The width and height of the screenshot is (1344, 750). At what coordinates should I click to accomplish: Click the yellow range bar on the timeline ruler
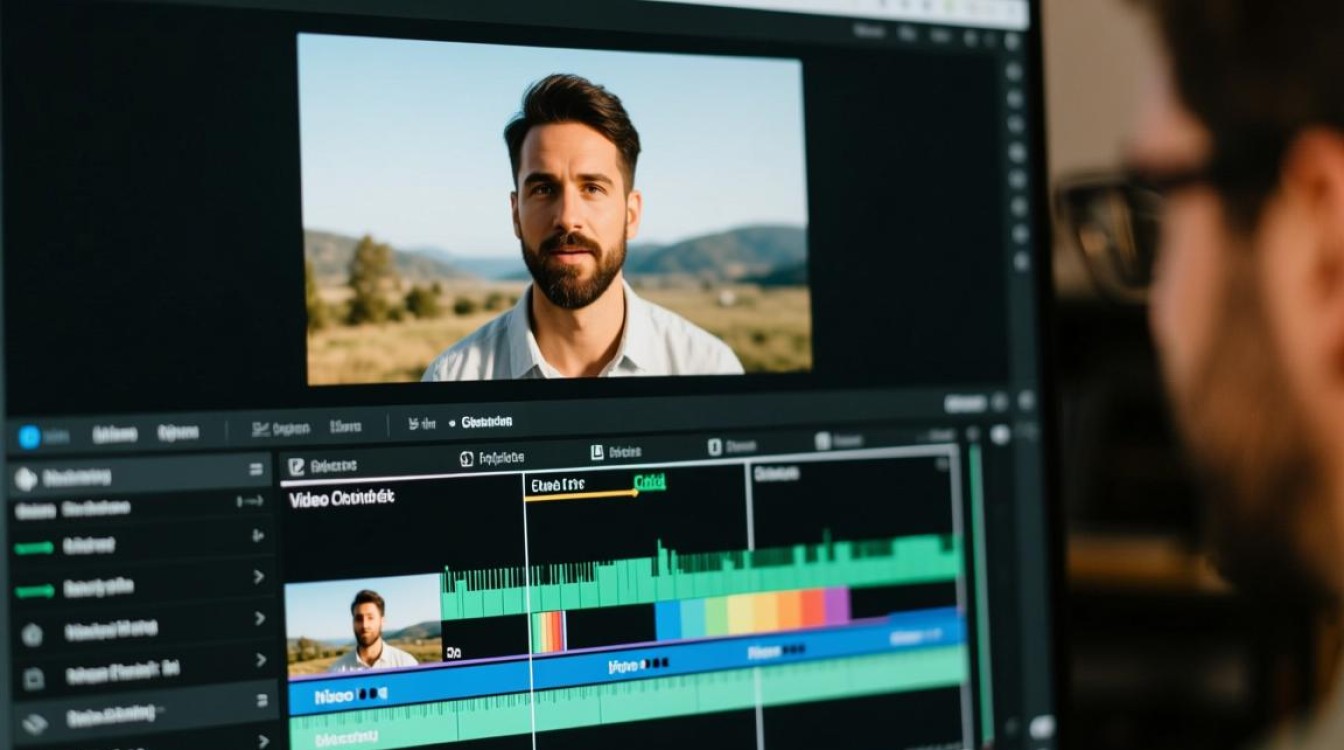(x=580, y=495)
